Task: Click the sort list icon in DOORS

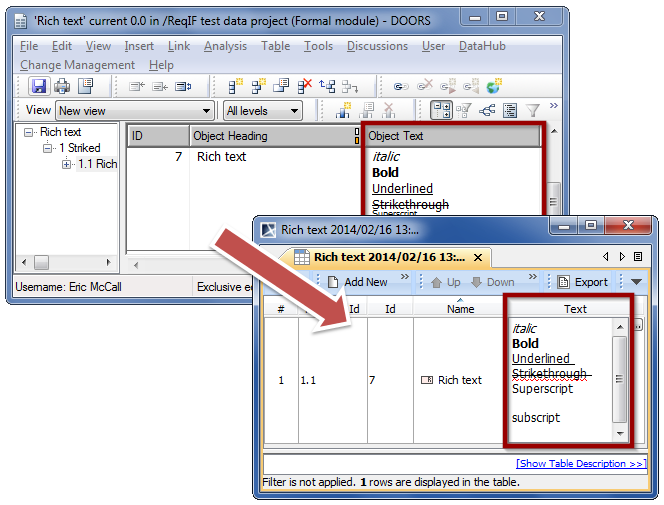Action: coord(510,111)
